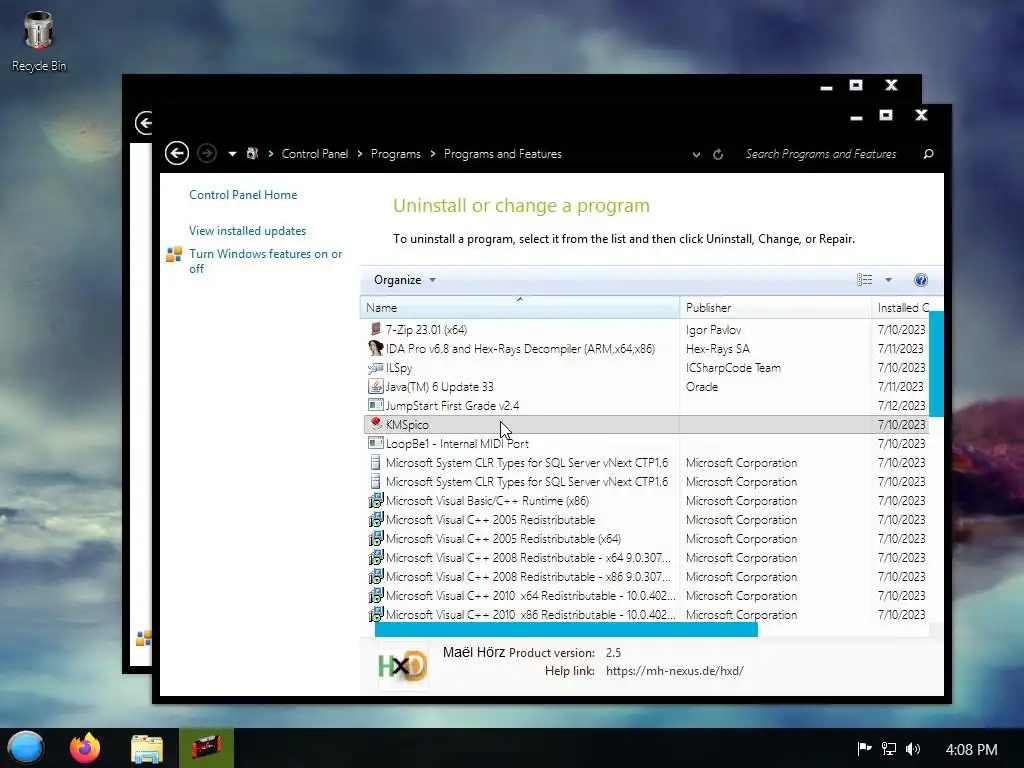Image resolution: width=1024 pixels, height=768 pixels.
Task: Open Turn Windows features on or off
Action: pyautogui.click(x=265, y=261)
